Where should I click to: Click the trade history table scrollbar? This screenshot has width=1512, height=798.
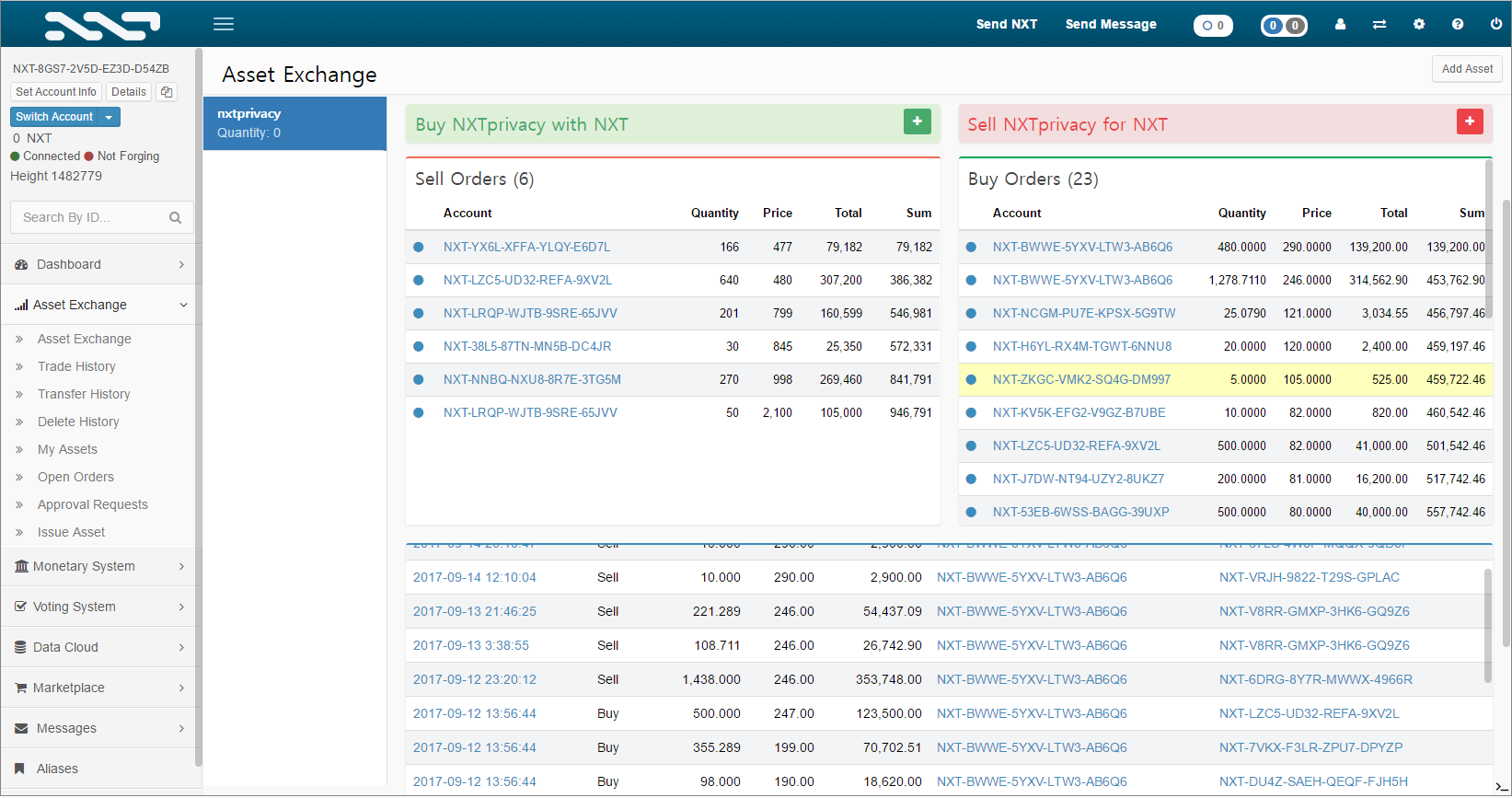click(1488, 626)
